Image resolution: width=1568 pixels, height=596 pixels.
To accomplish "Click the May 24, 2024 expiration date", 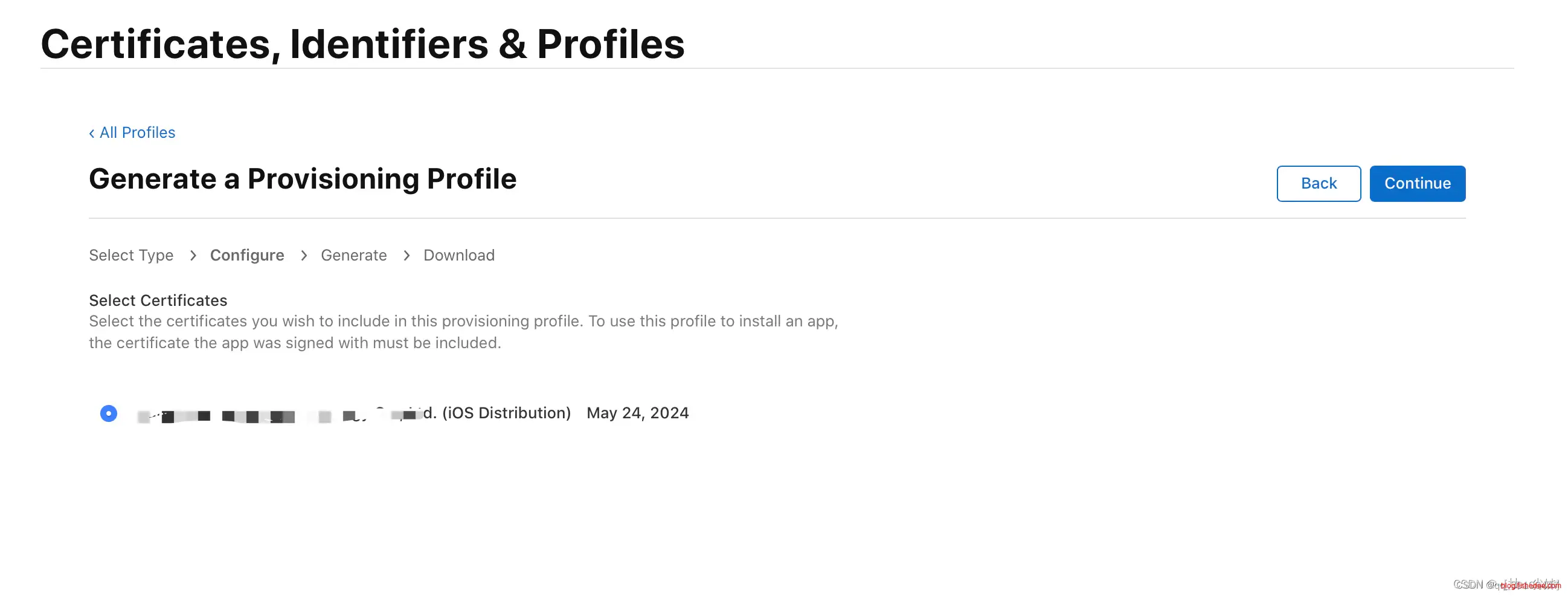I will pyautogui.click(x=637, y=413).
